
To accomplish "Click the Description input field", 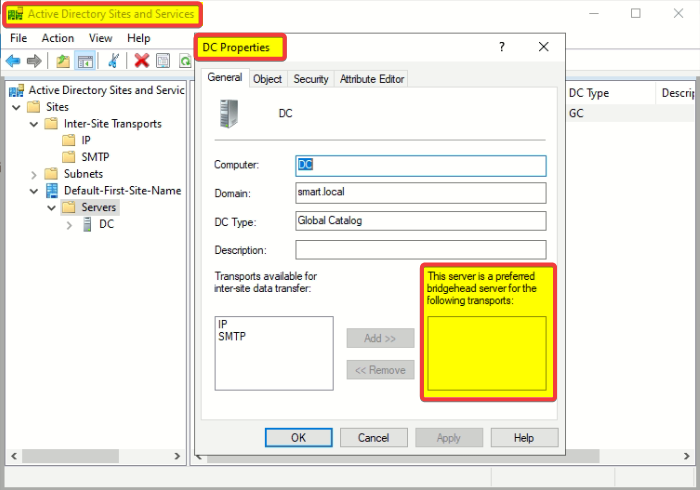I will (421, 250).
